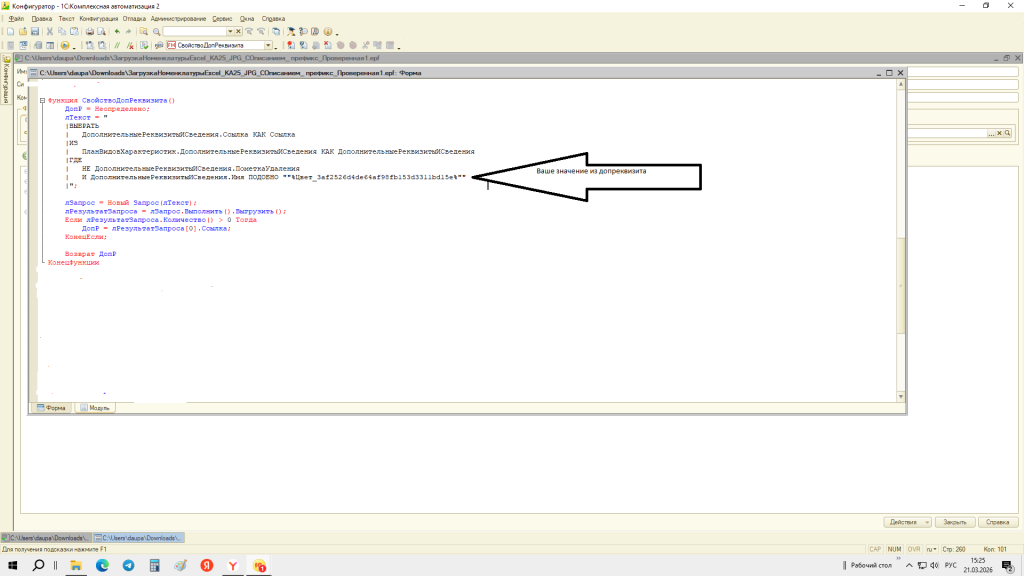This screenshot has width=1024, height=576.
Task: Select the first window tab in bottom panel
Action: [46, 538]
